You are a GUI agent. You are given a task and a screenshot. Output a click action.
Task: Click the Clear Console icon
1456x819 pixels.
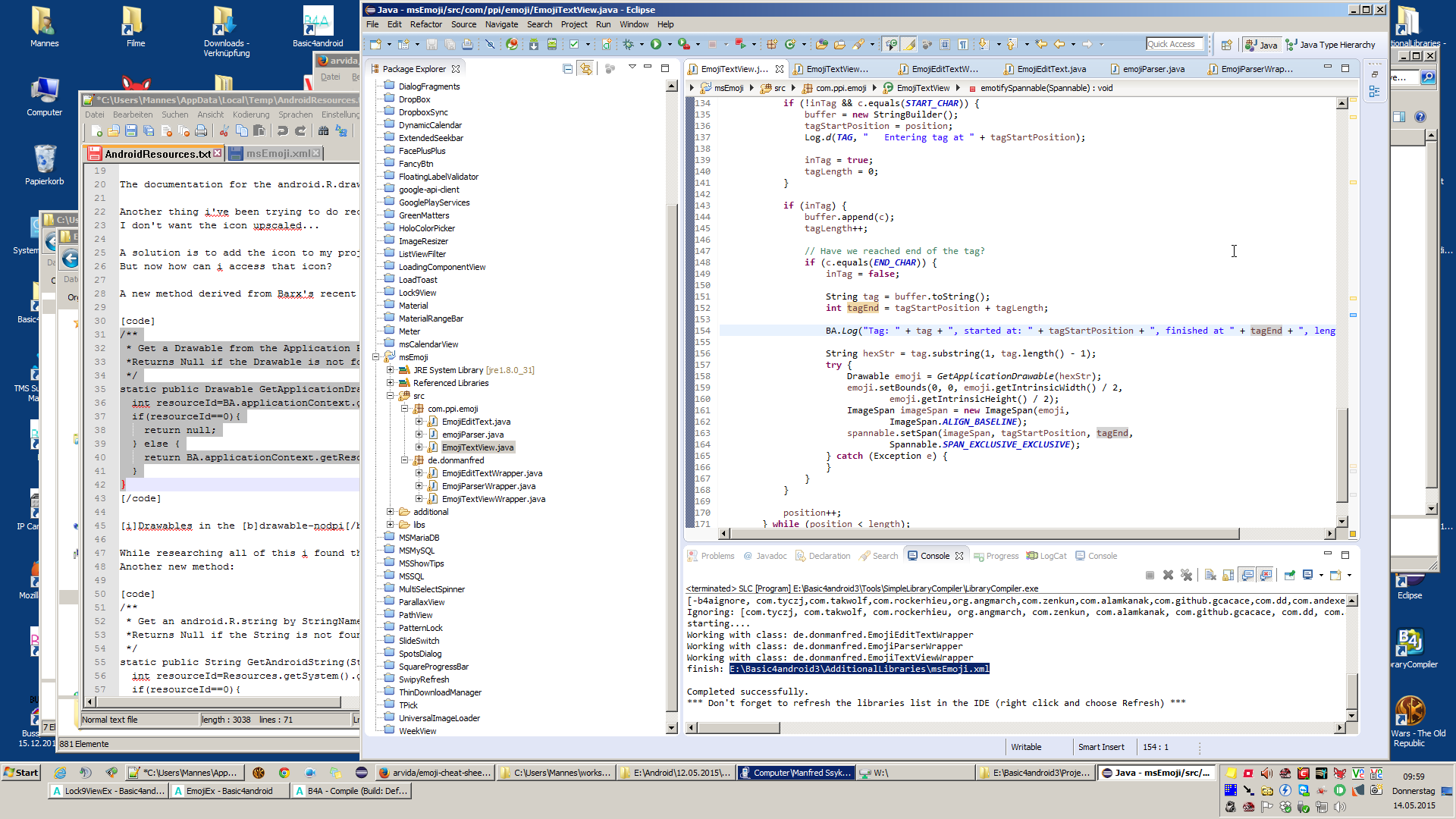pos(1210,575)
